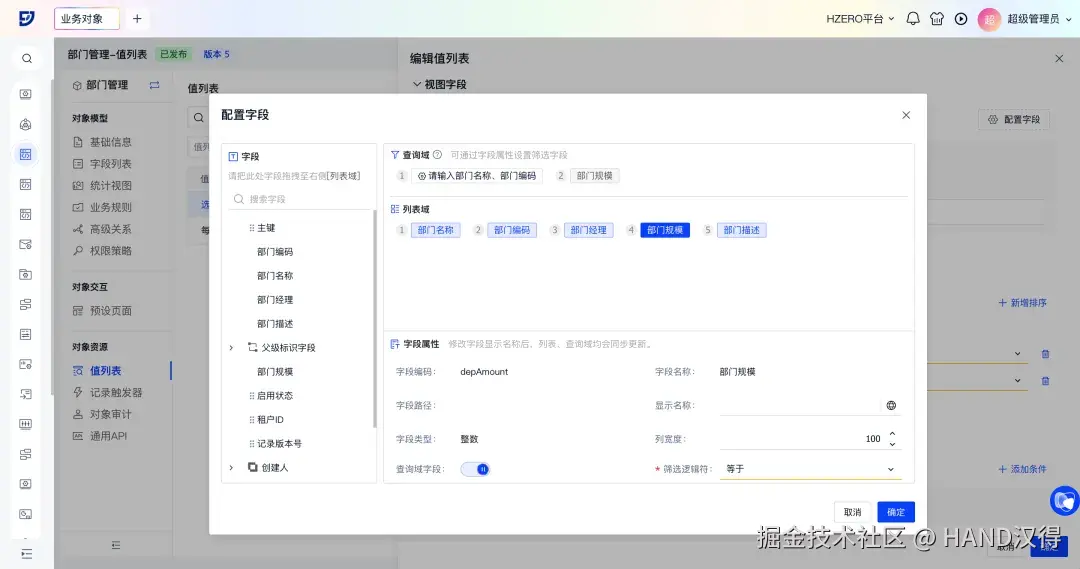Open the HZERO平台 dropdown

pyautogui.click(x=860, y=19)
